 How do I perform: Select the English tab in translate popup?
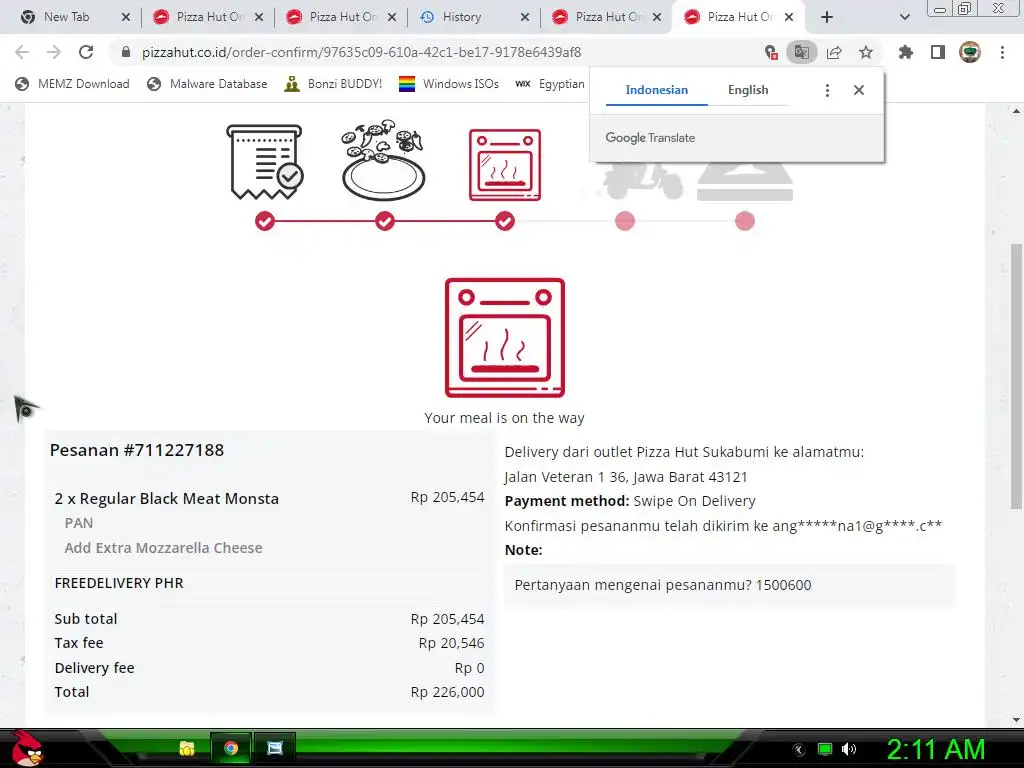pyautogui.click(x=748, y=90)
